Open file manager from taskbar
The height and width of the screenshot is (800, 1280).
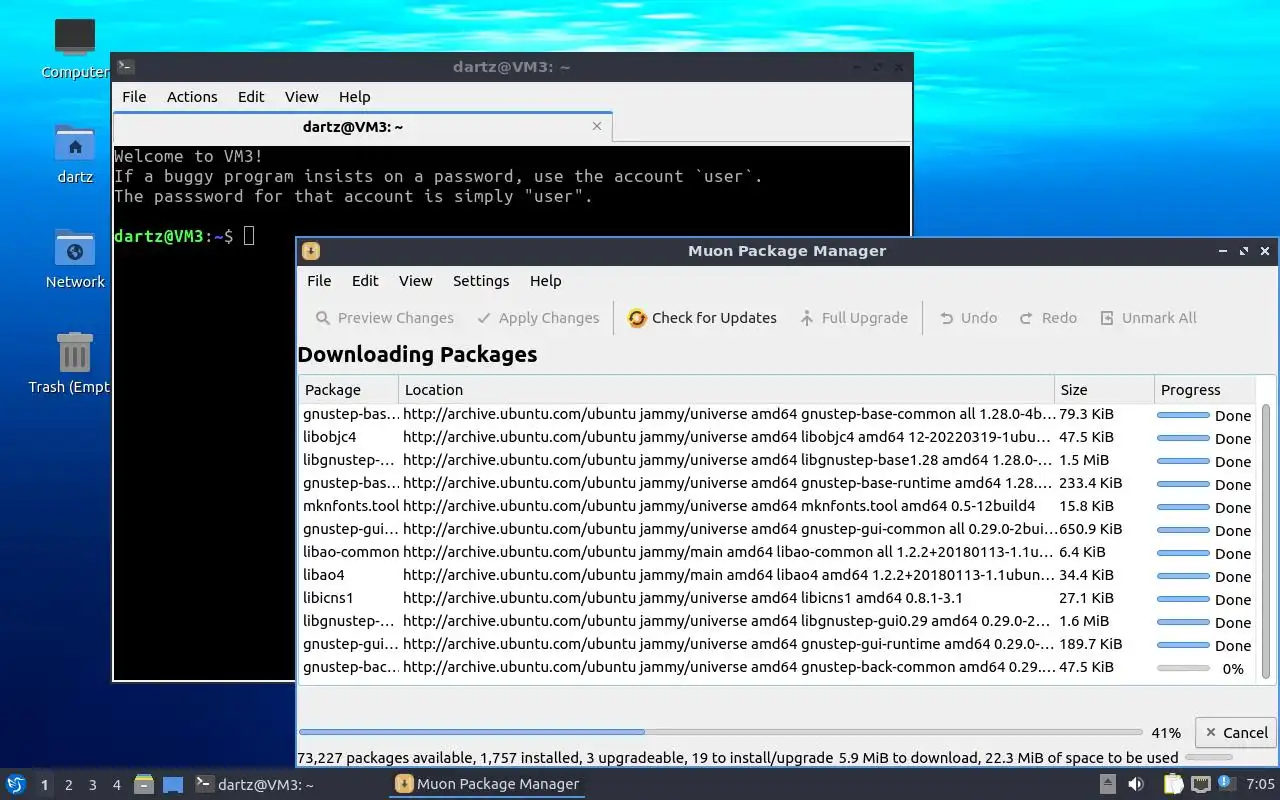pos(144,784)
